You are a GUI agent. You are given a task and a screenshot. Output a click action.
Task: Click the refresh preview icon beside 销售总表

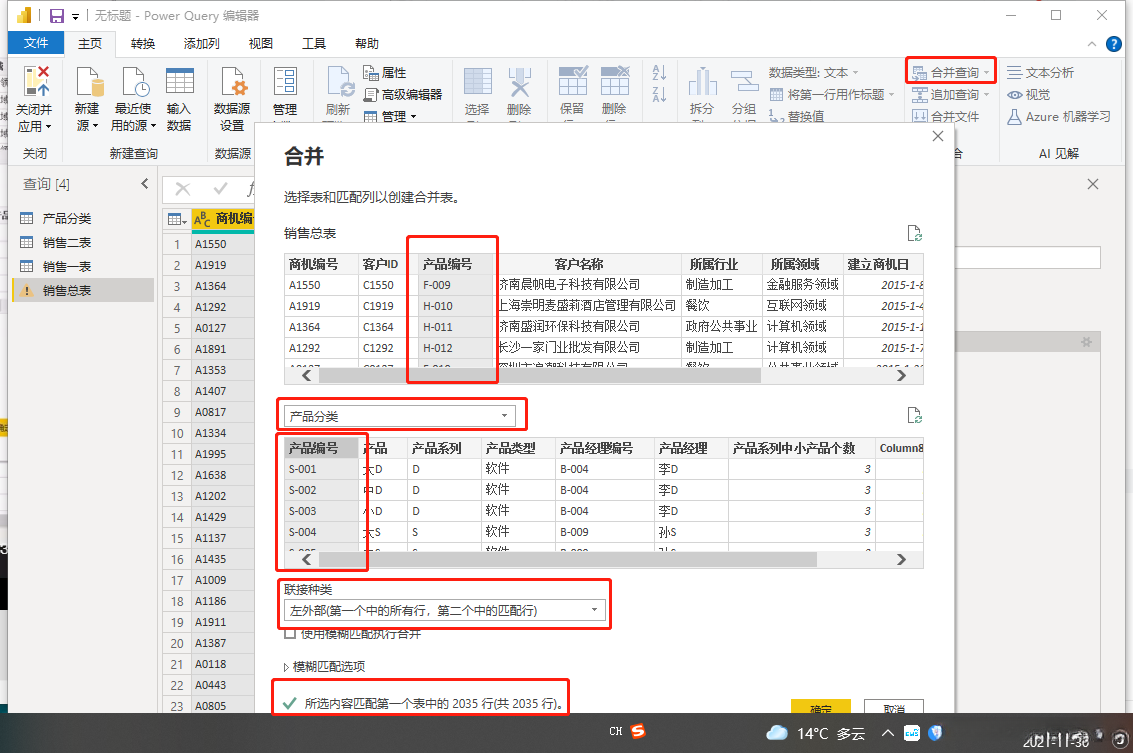pos(913,234)
